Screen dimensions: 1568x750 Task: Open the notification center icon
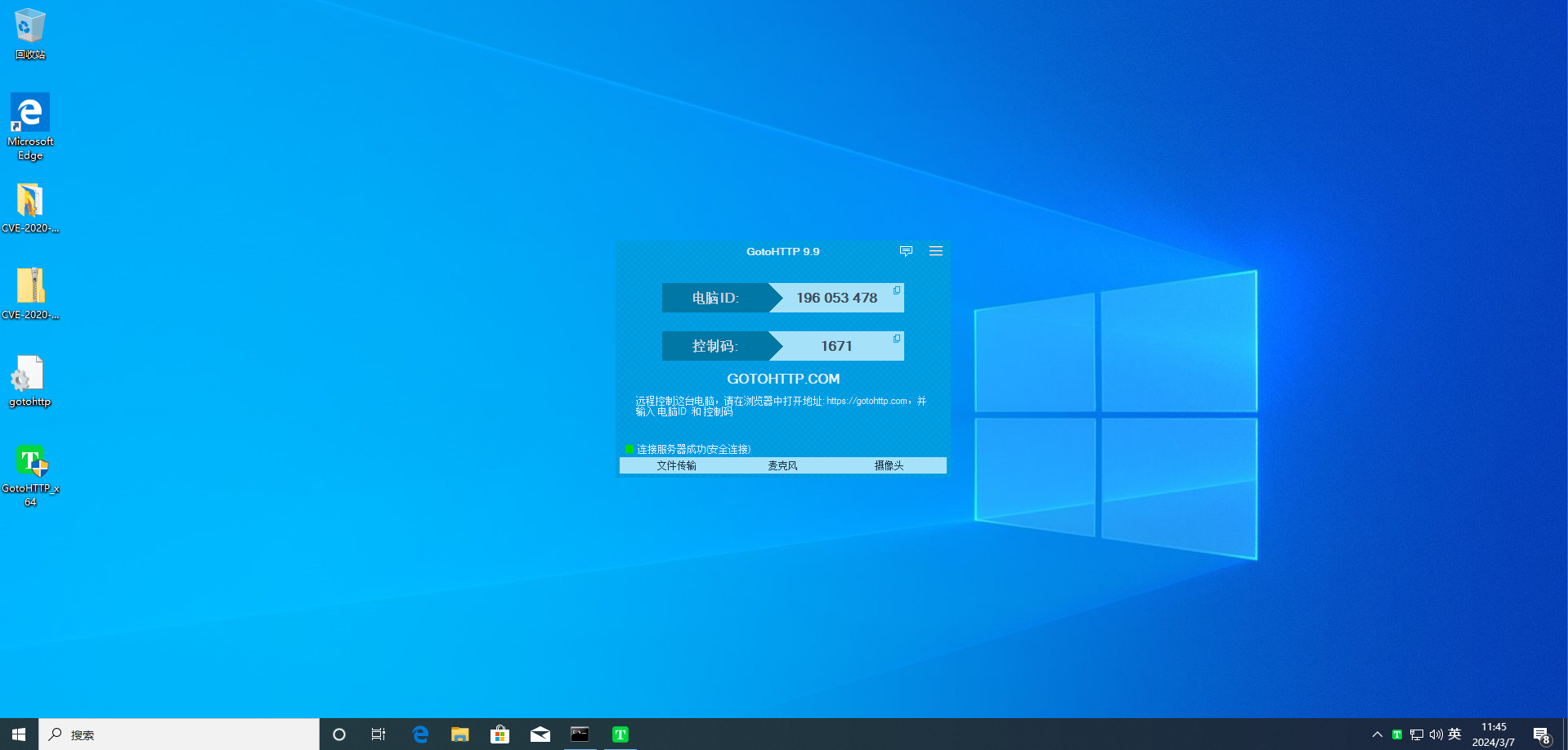[1541, 734]
